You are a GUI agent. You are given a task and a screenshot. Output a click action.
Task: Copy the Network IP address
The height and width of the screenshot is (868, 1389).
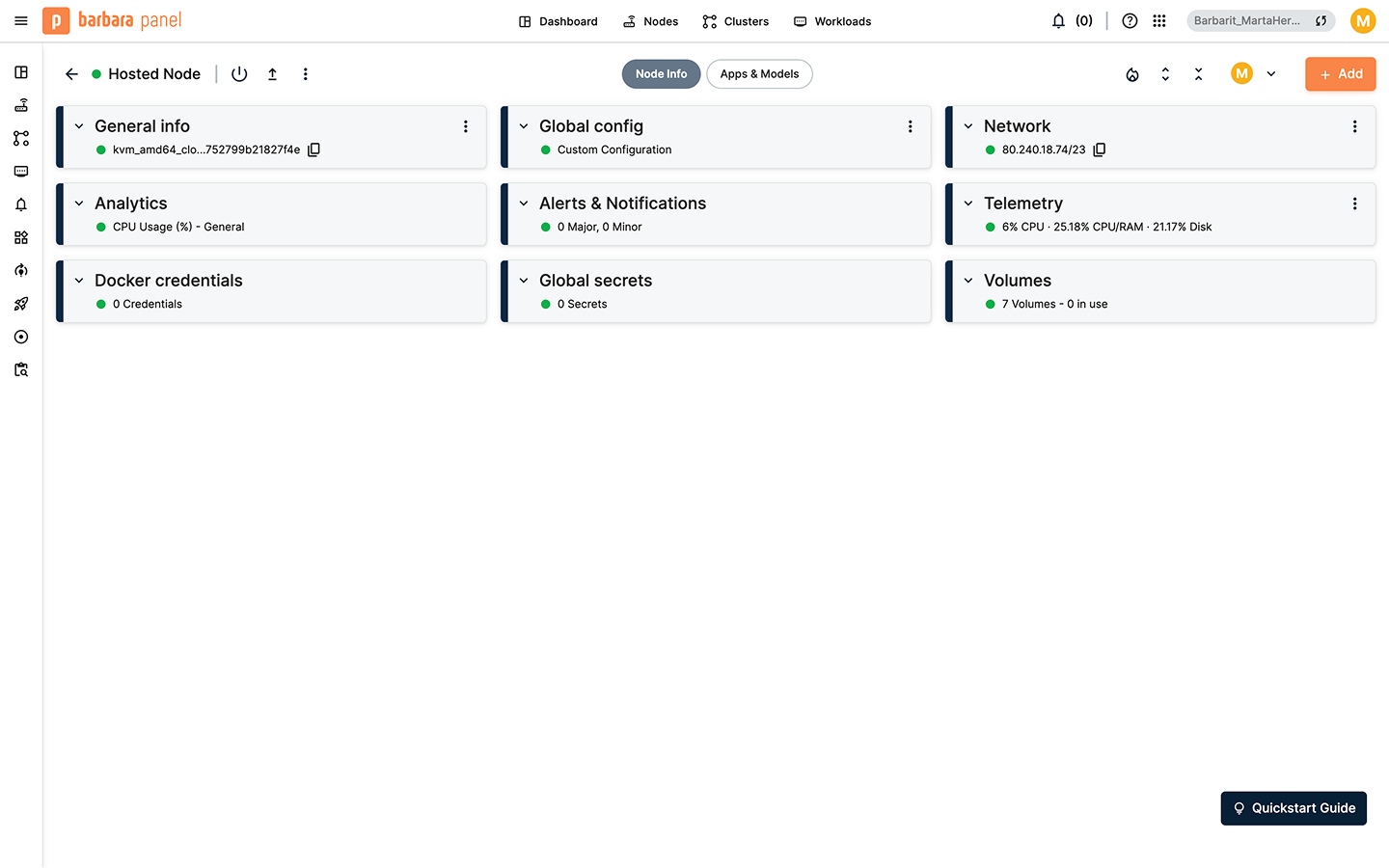pyautogui.click(x=1099, y=149)
